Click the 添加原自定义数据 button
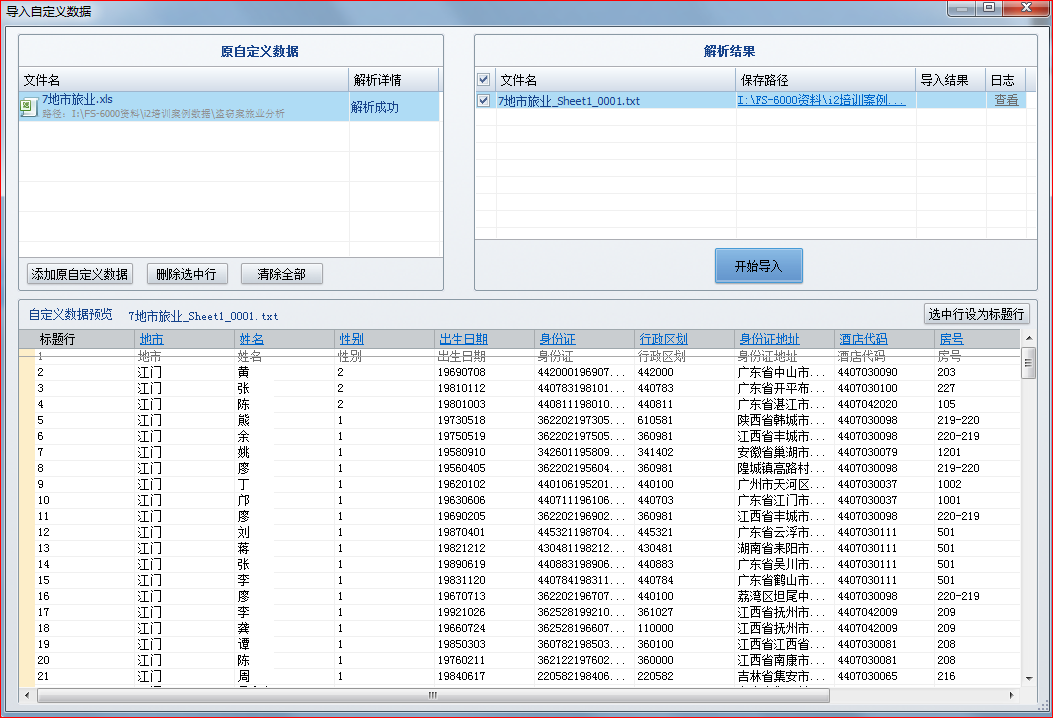Viewport: 1053px width, 718px height. coord(78,273)
